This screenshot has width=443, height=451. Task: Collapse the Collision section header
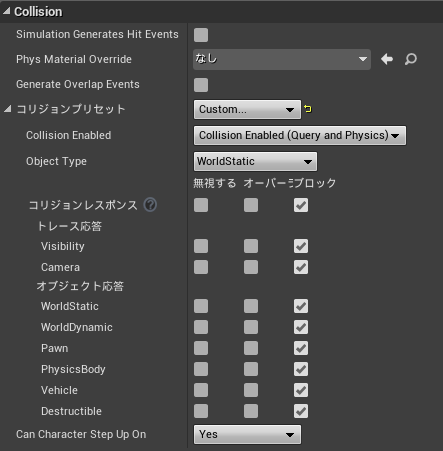click(7, 11)
